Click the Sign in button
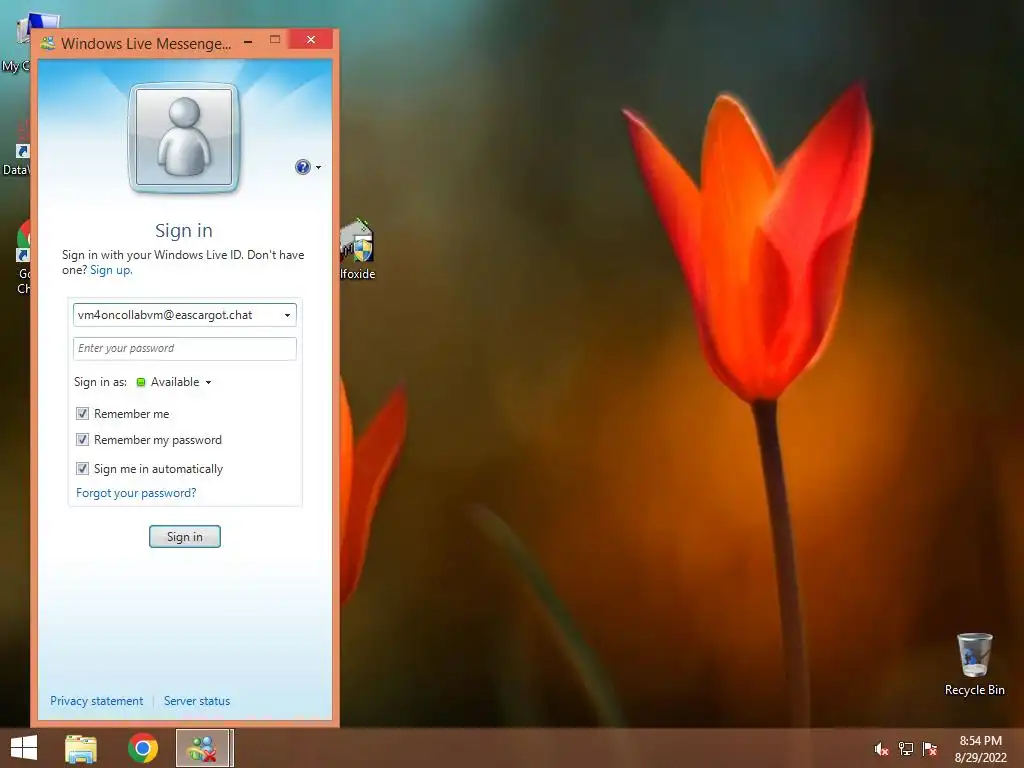 (185, 537)
